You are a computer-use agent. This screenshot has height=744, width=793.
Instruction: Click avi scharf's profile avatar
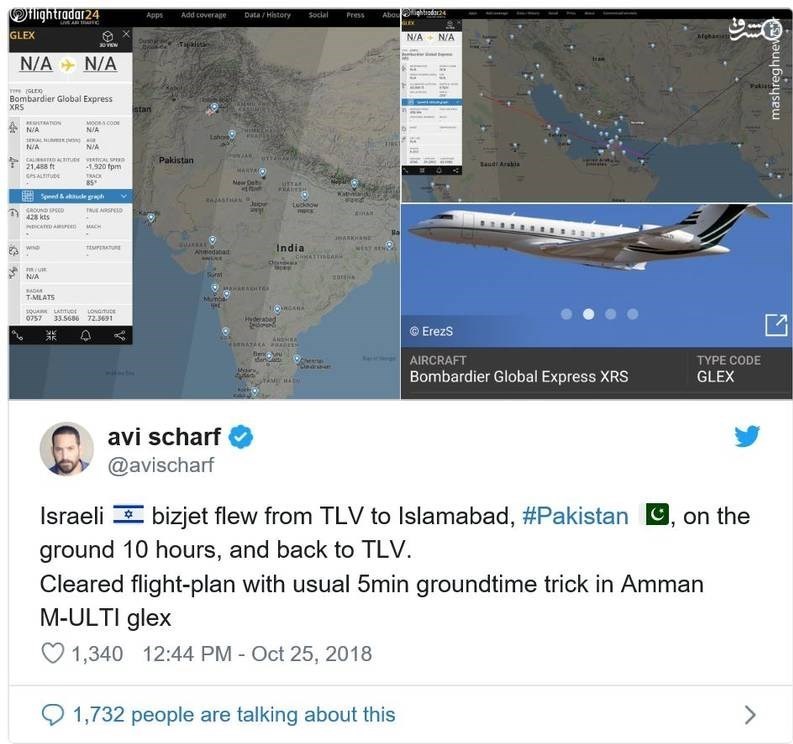click(66, 448)
